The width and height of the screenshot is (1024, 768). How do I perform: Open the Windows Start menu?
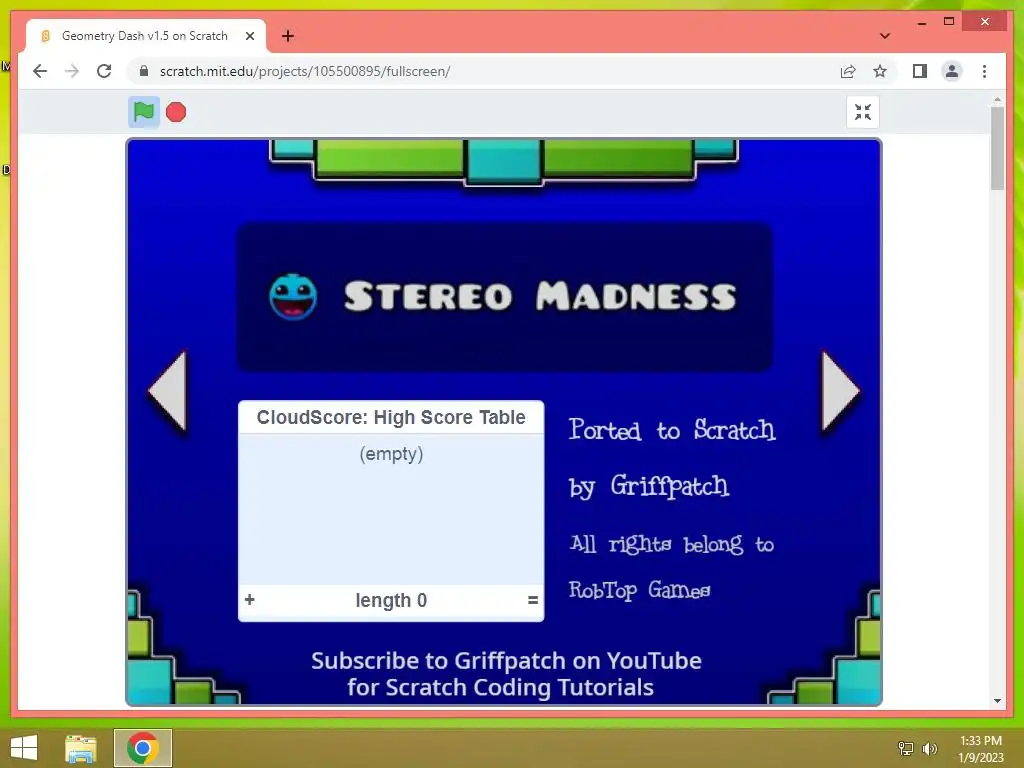tap(24, 748)
